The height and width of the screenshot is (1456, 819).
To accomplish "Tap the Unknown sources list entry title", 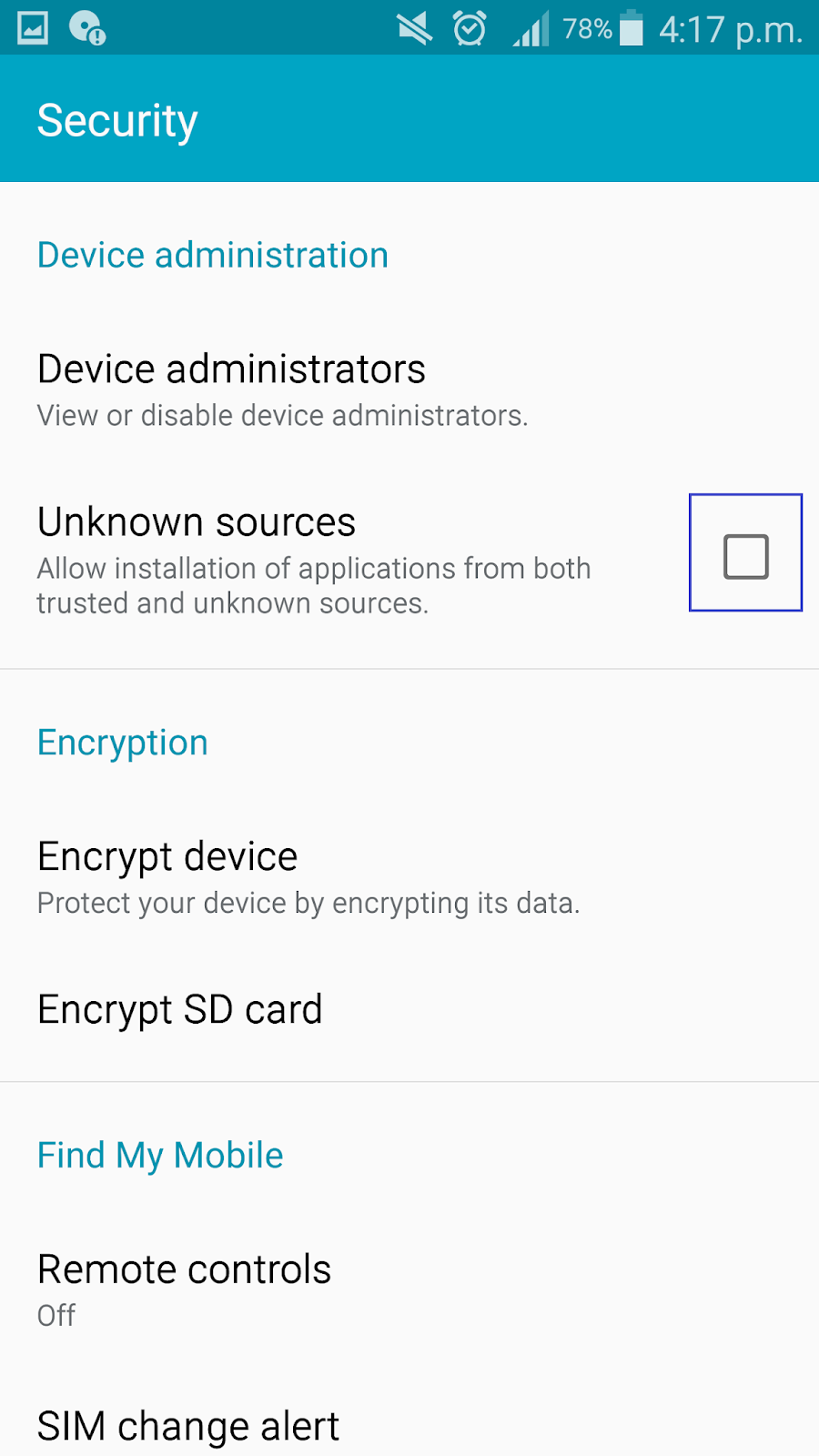I will tap(197, 522).
